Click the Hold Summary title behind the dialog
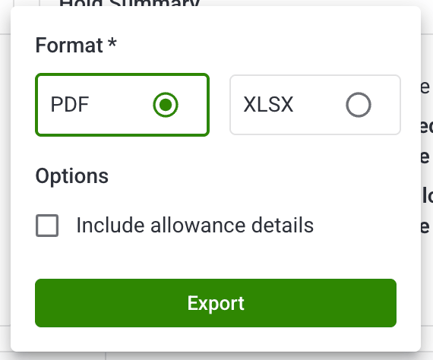433x360 pixels. [129, 3]
